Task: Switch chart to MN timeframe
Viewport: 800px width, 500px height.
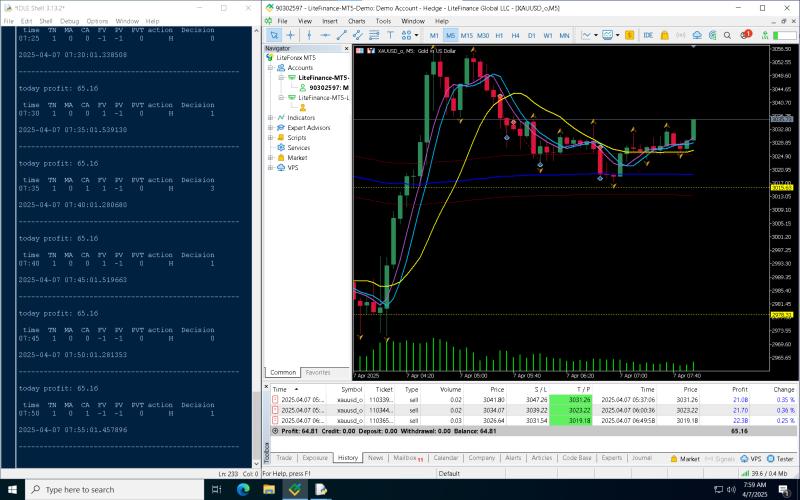Action: [564, 35]
